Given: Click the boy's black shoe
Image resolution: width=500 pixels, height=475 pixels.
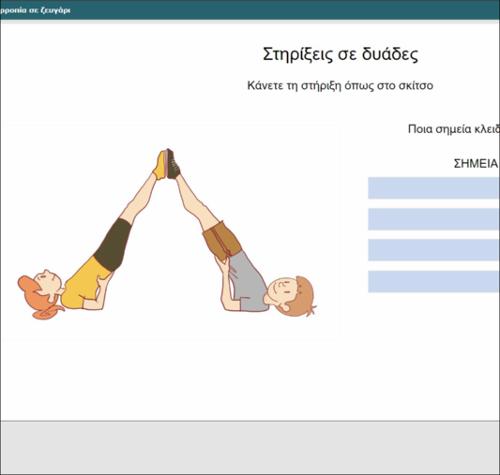Looking at the screenshot, I should click(173, 164).
